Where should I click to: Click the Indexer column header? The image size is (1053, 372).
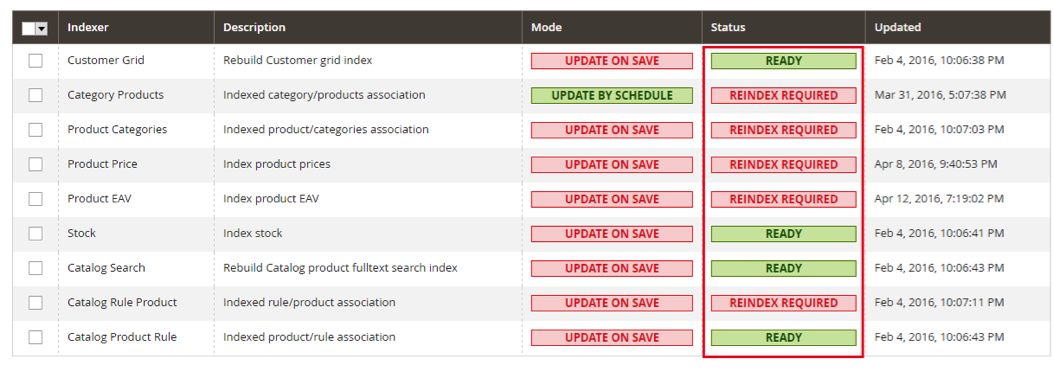coord(88,28)
